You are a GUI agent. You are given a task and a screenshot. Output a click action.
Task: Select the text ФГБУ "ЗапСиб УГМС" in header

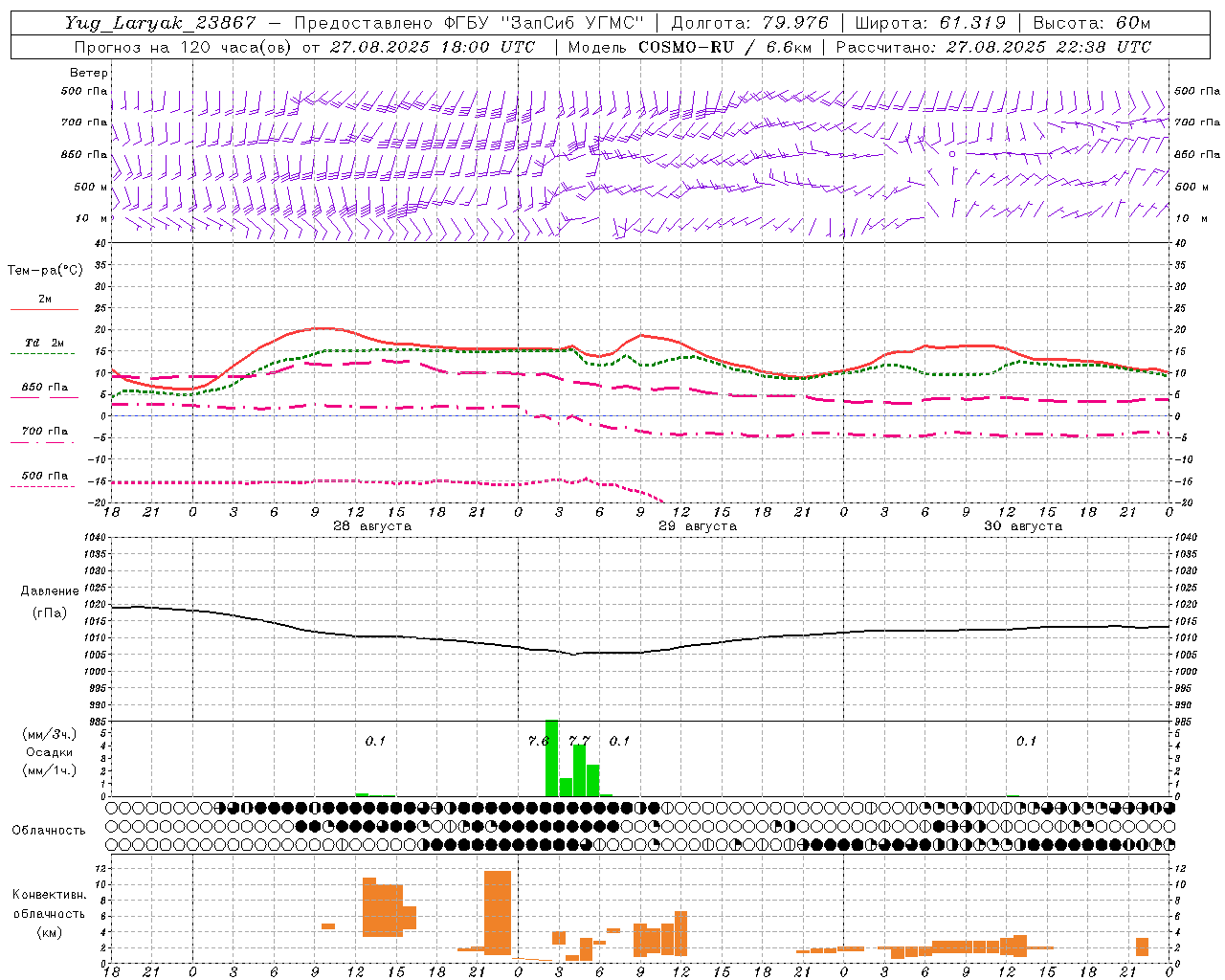544,23
